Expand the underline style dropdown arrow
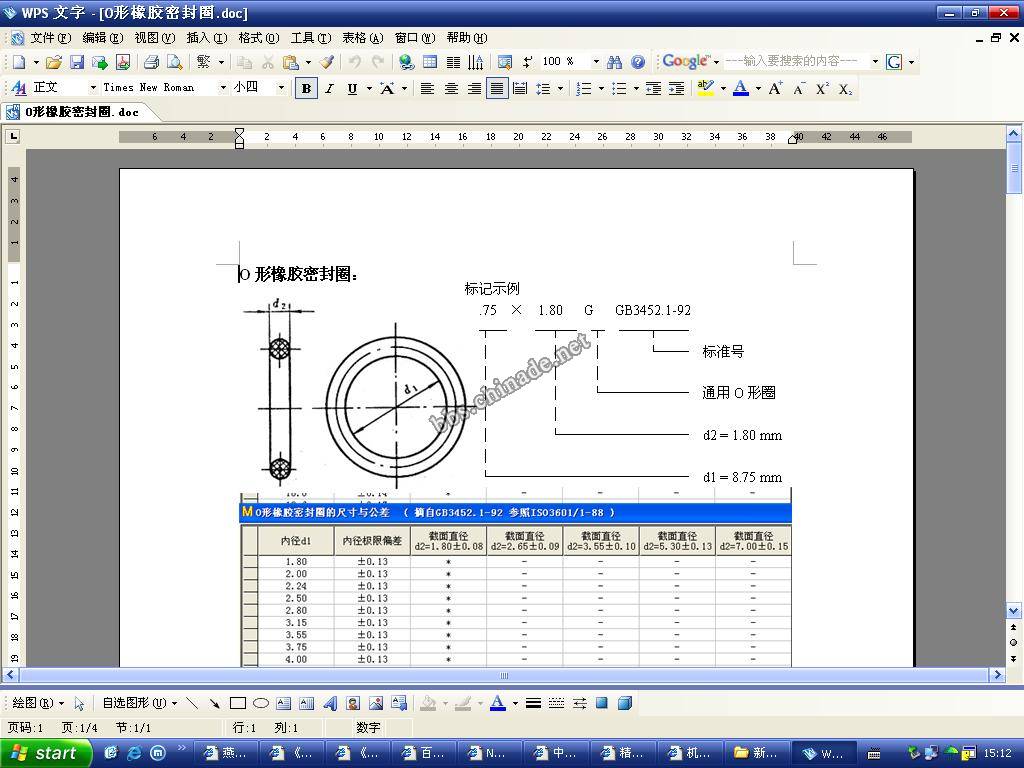This screenshot has height=768, width=1024. click(369, 89)
